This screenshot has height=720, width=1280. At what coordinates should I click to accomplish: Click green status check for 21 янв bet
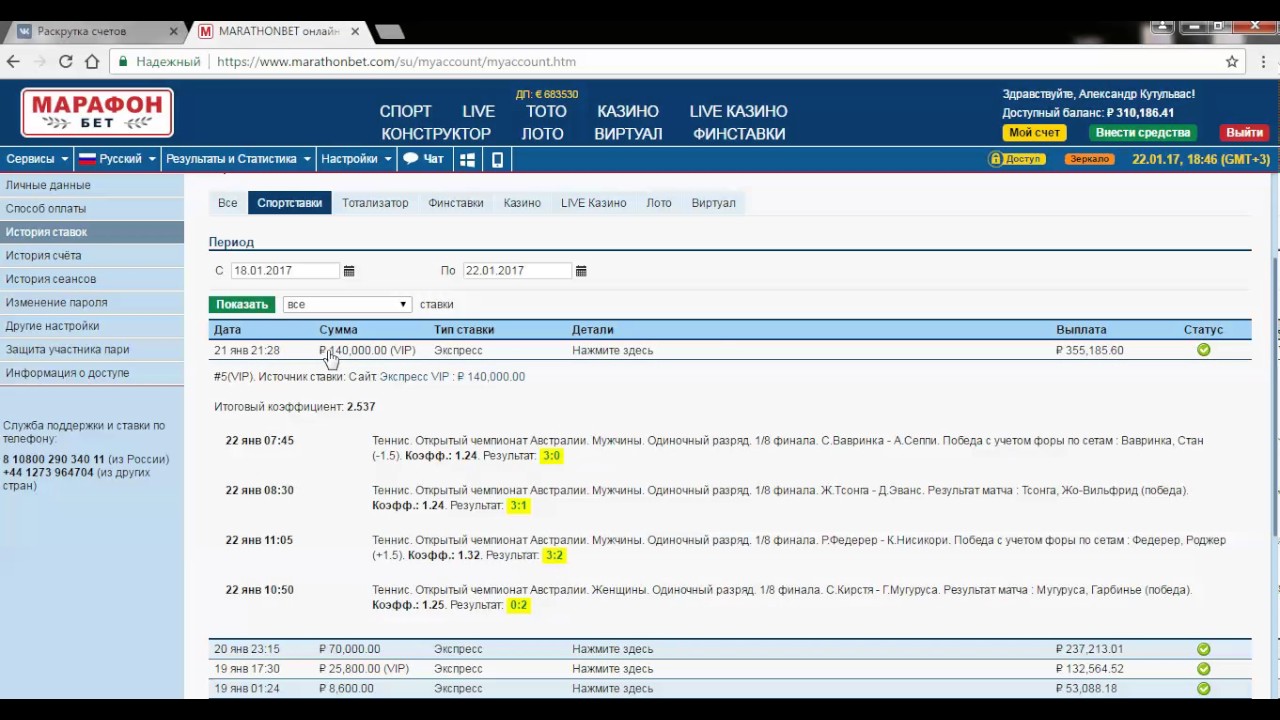[x=1203, y=350]
